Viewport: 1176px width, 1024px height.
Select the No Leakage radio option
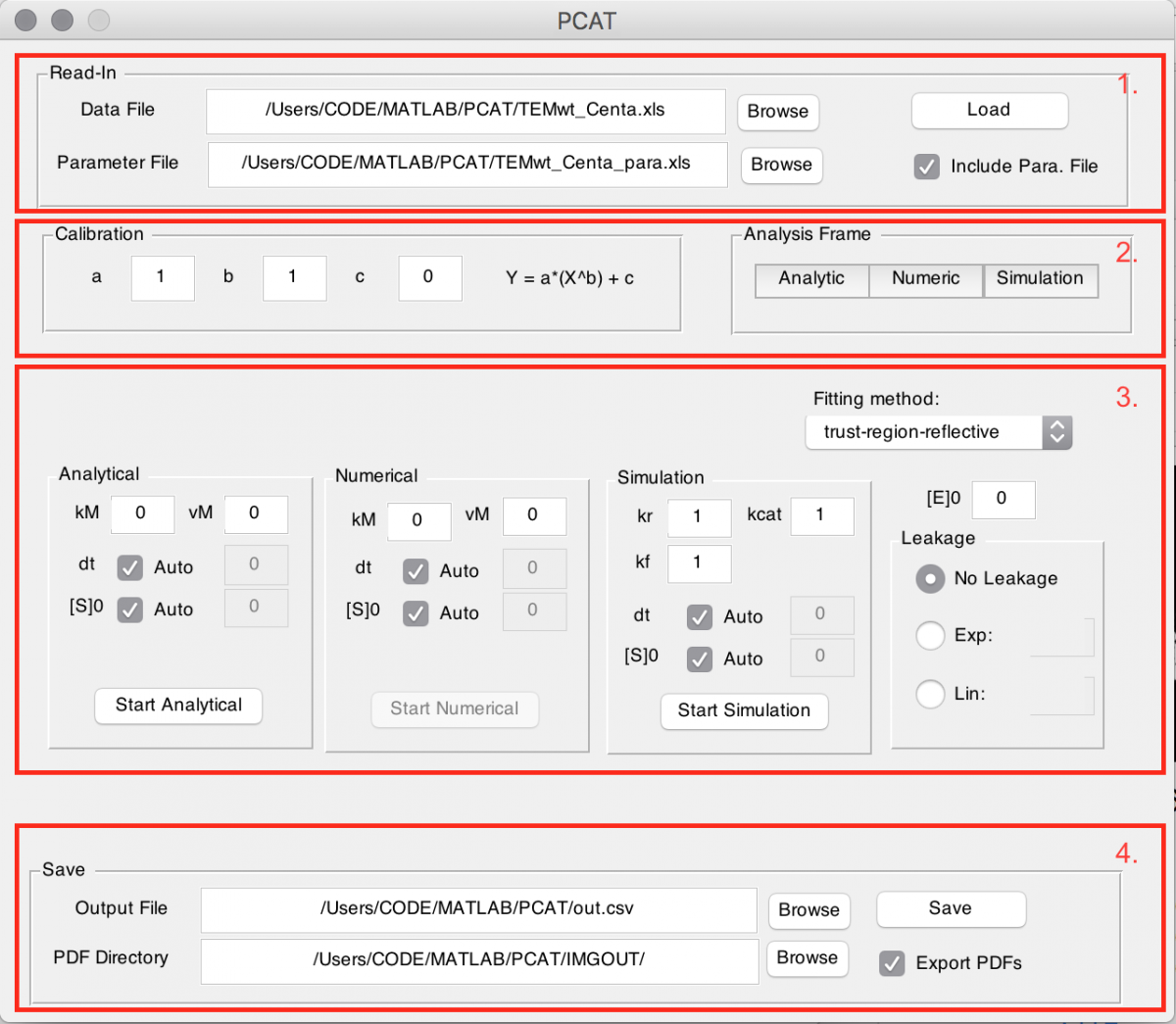click(929, 579)
